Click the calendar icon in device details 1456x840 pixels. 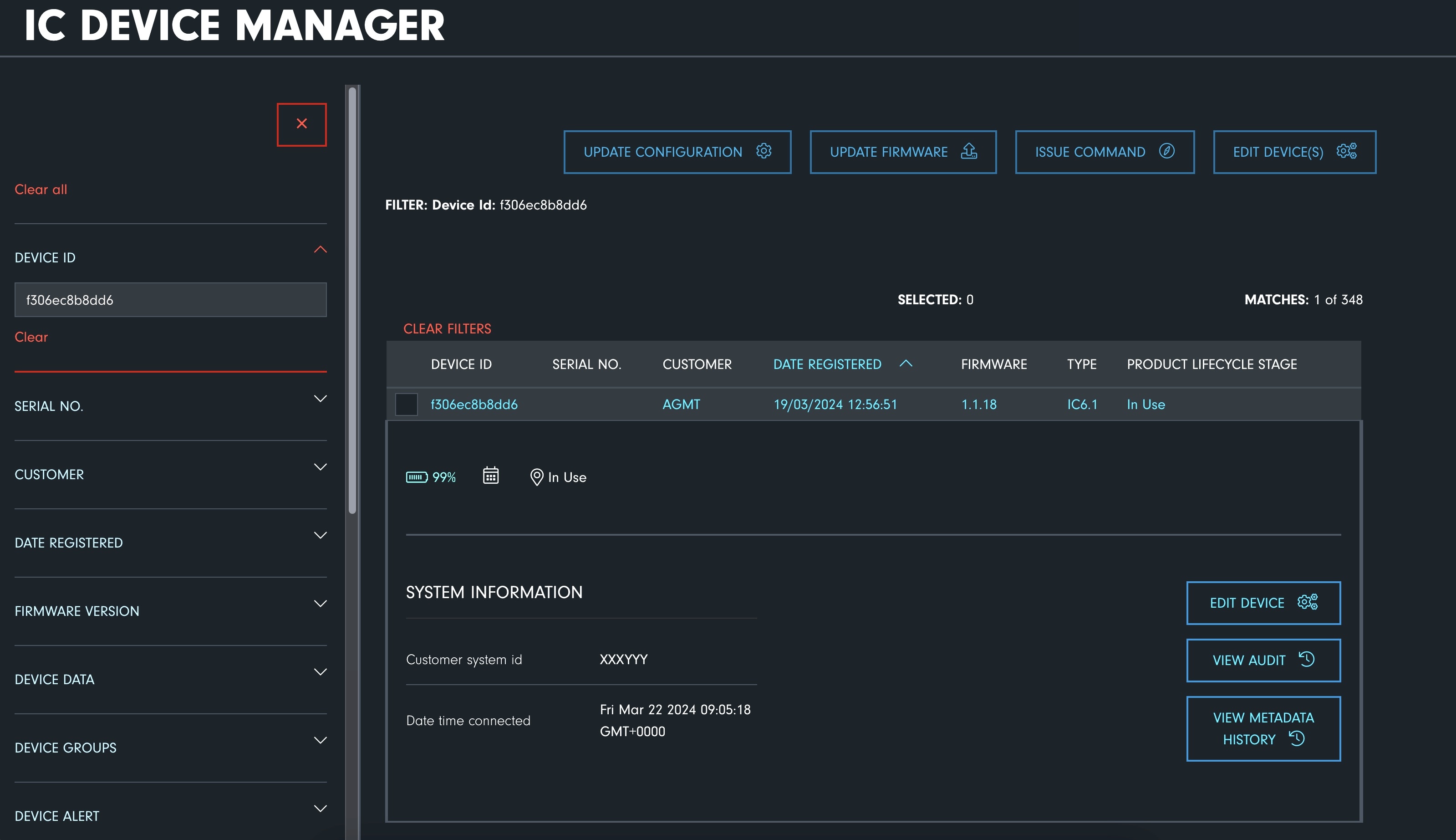click(x=491, y=476)
